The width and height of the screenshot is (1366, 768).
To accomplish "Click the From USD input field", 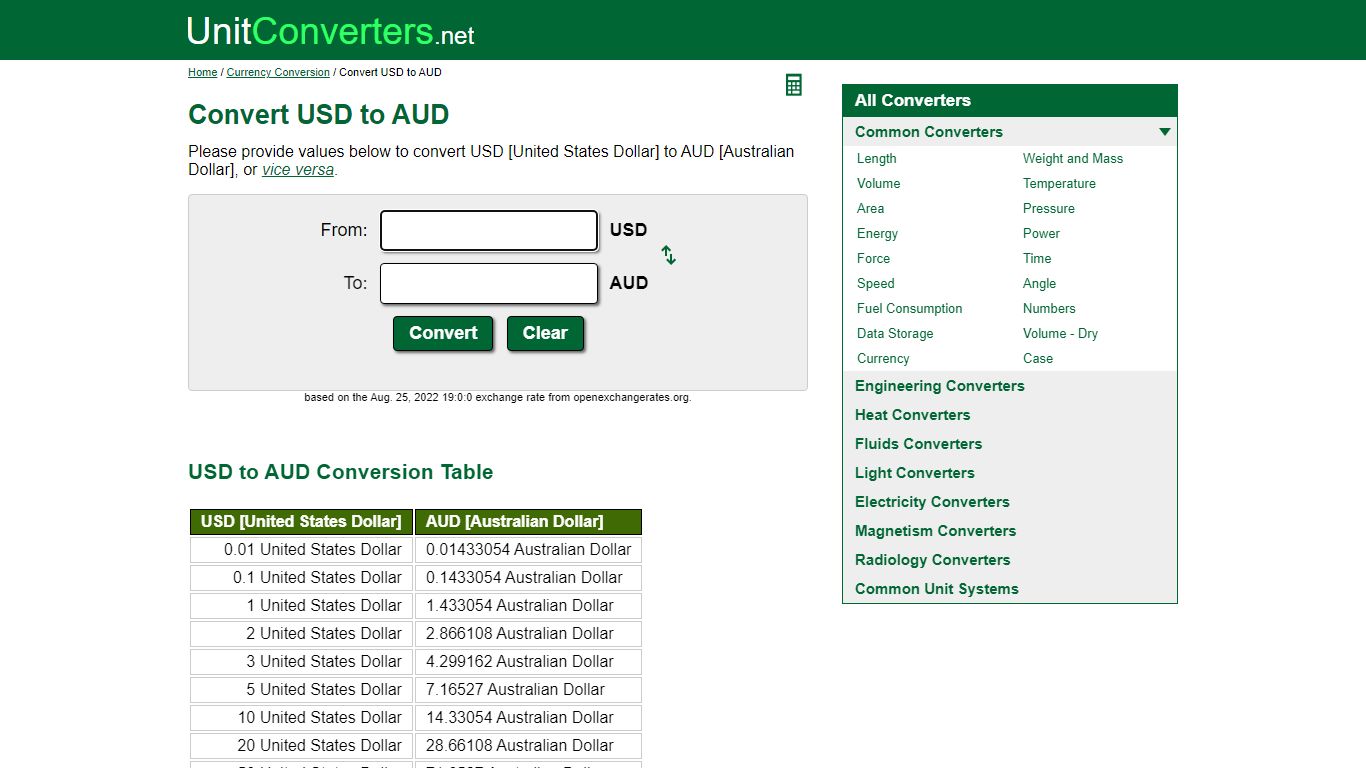I will (x=489, y=230).
